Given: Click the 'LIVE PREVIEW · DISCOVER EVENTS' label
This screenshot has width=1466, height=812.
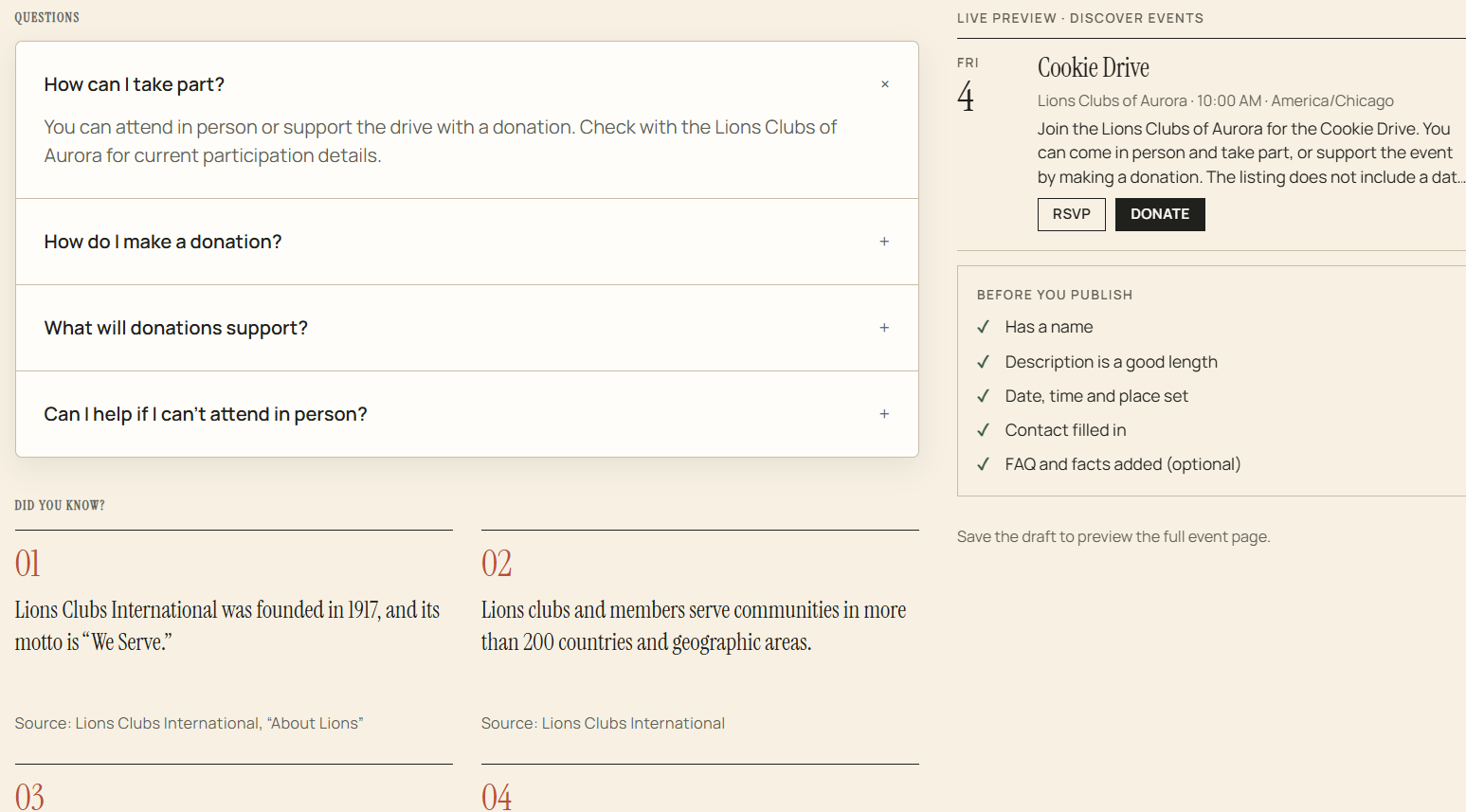Looking at the screenshot, I should pyautogui.click(x=1080, y=18).
